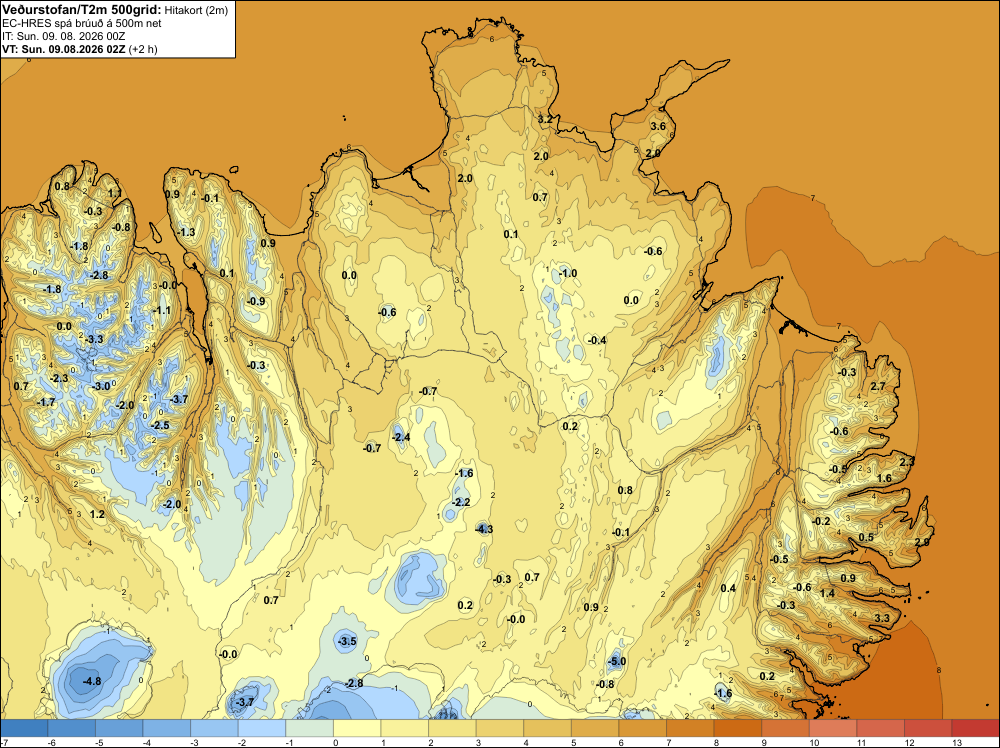Click the 2.7 temperature value
This screenshot has width=1000, height=748.
pyautogui.click(x=878, y=386)
